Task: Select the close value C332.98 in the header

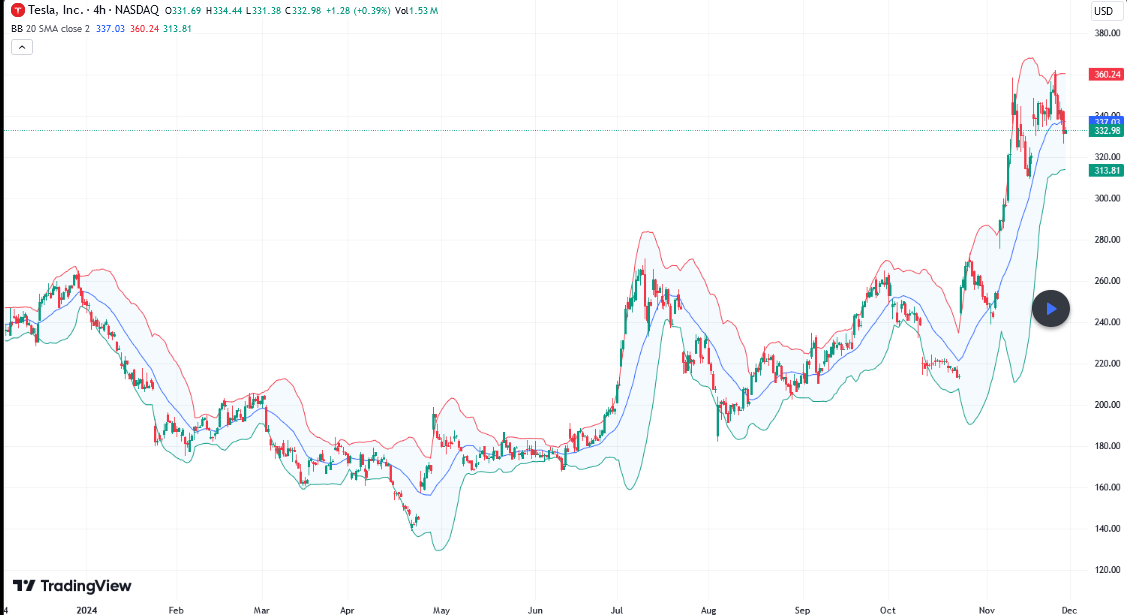Action: point(303,11)
